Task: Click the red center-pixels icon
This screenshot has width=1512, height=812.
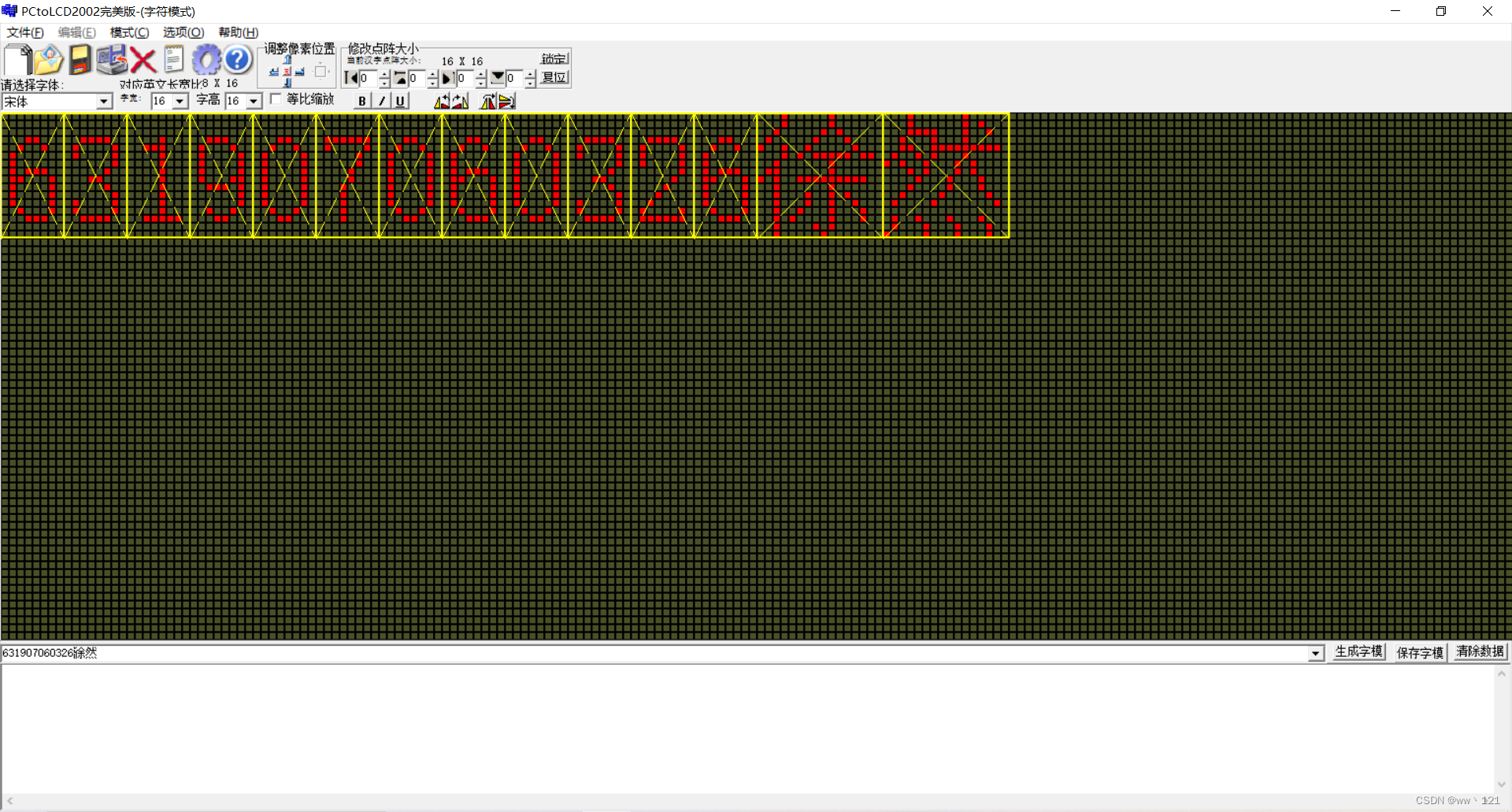Action: click(287, 72)
